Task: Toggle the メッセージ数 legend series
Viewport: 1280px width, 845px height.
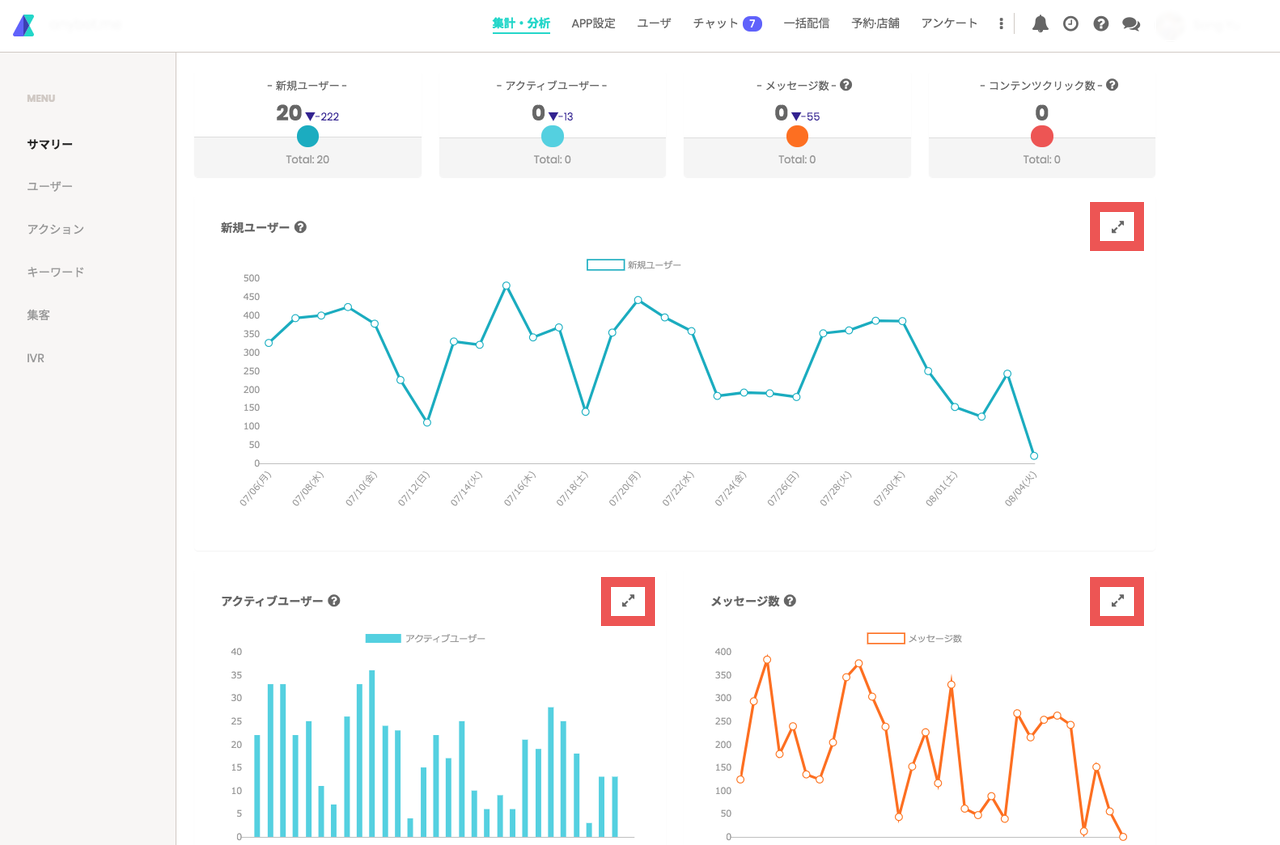Action: [914, 638]
